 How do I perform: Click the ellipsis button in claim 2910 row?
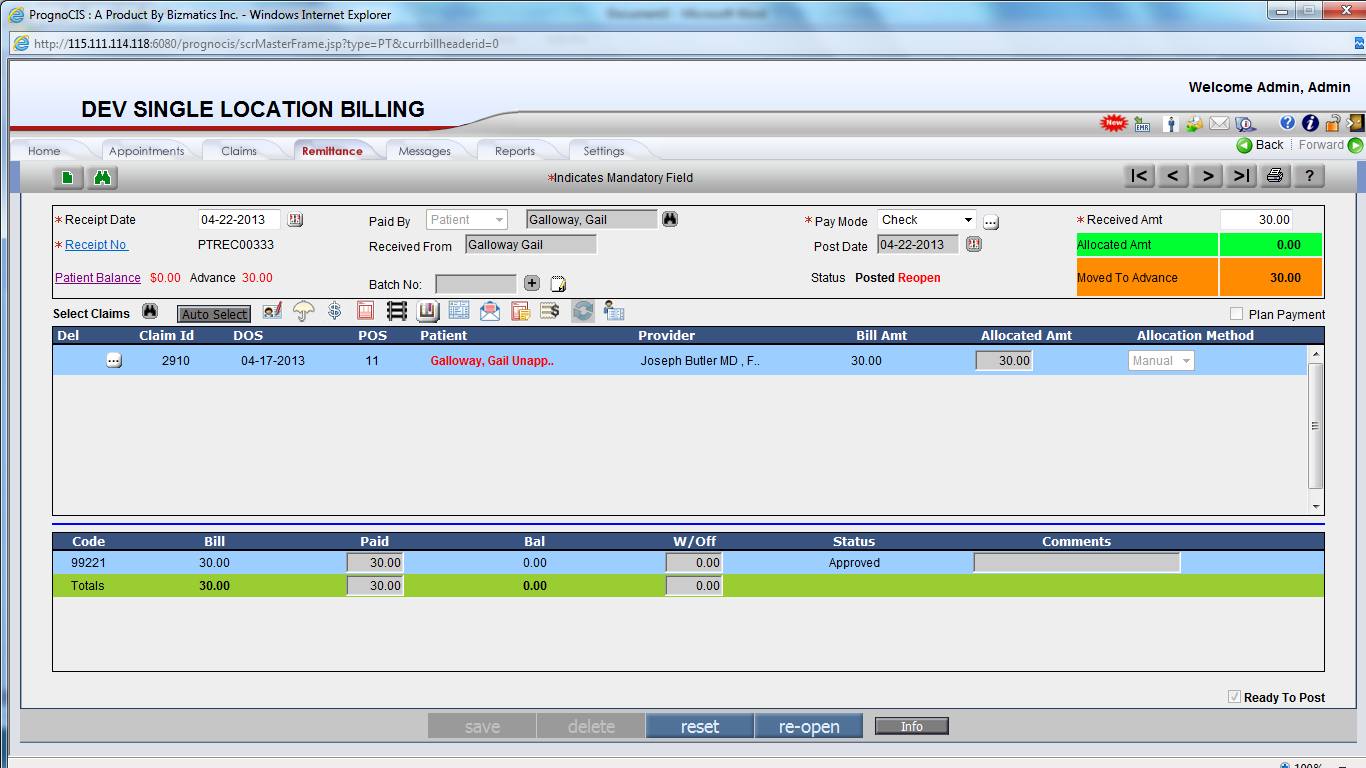(x=114, y=361)
